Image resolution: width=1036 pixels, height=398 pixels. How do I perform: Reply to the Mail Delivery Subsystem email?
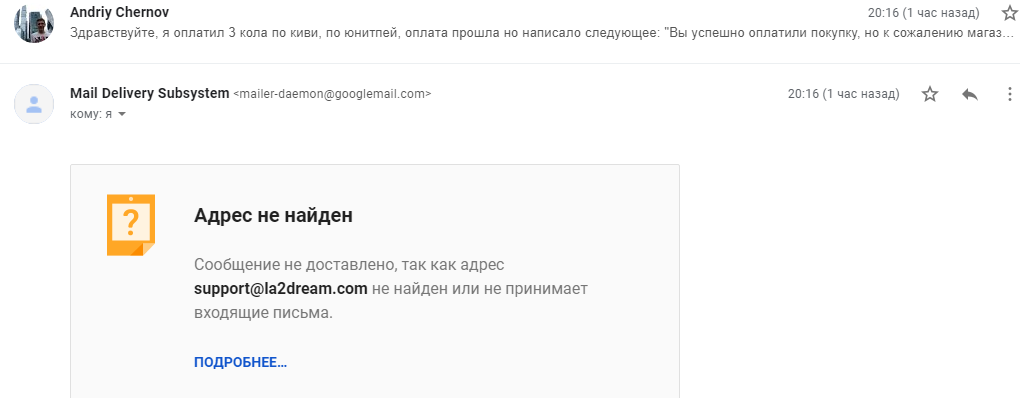coord(969,94)
